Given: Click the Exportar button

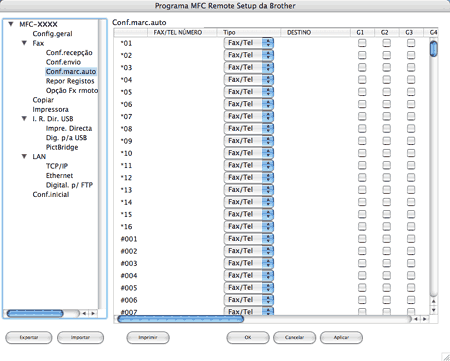Looking at the screenshot, I should (29, 337).
